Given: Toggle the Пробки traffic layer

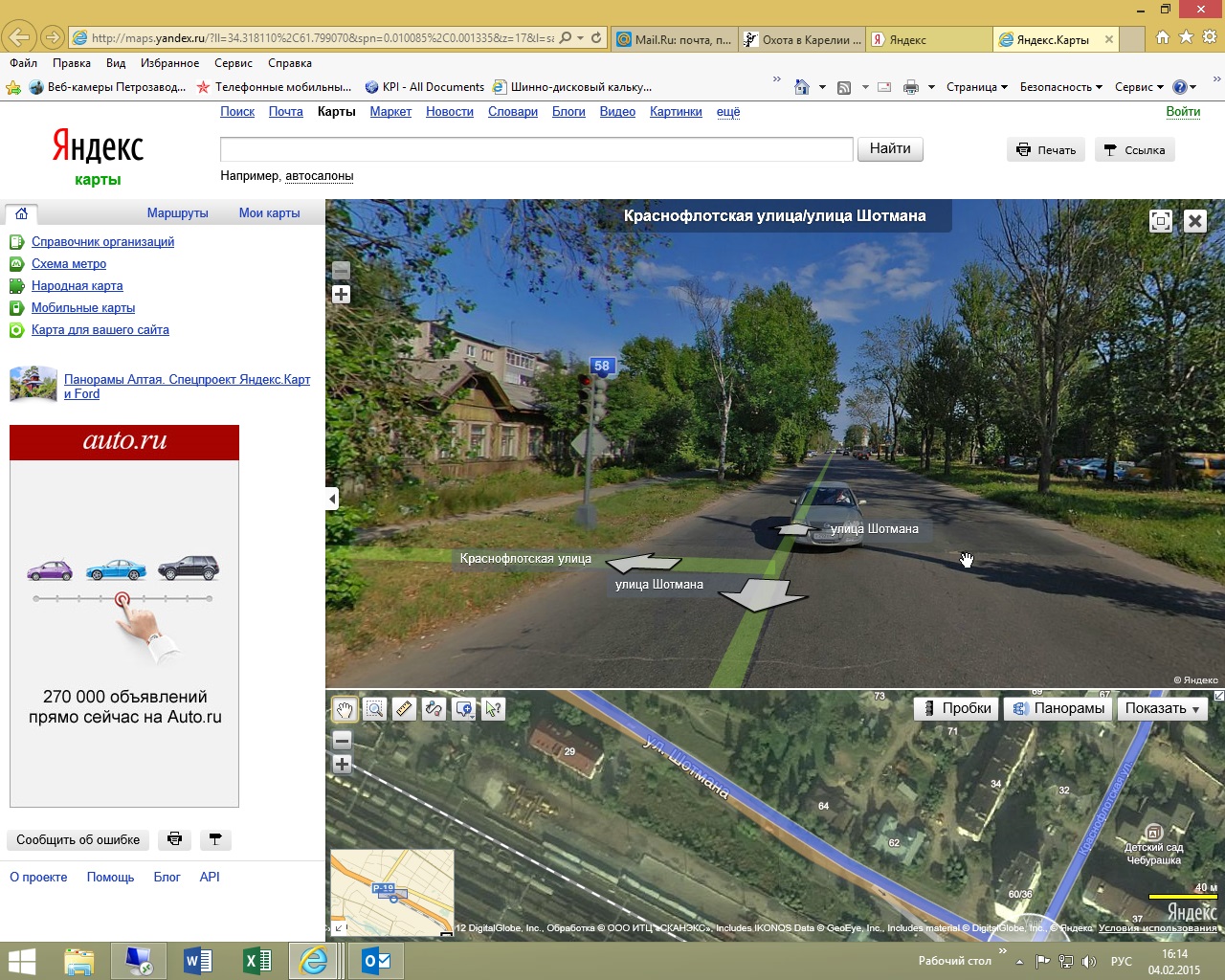Looking at the screenshot, I should (x=956, y=708).
